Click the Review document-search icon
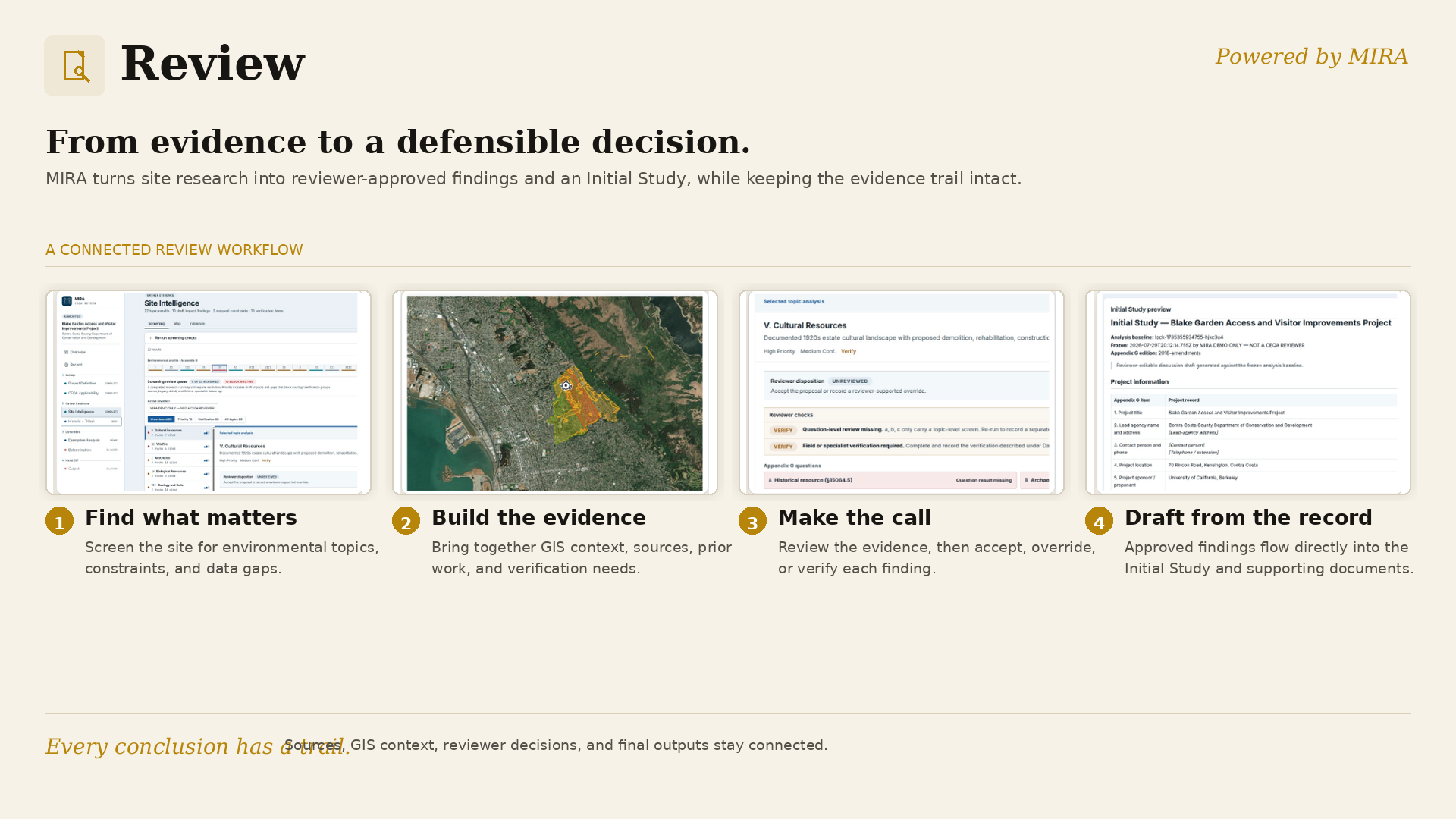Image resolution: width=1456 pixels, height=819 pixels. coord(74,65)
